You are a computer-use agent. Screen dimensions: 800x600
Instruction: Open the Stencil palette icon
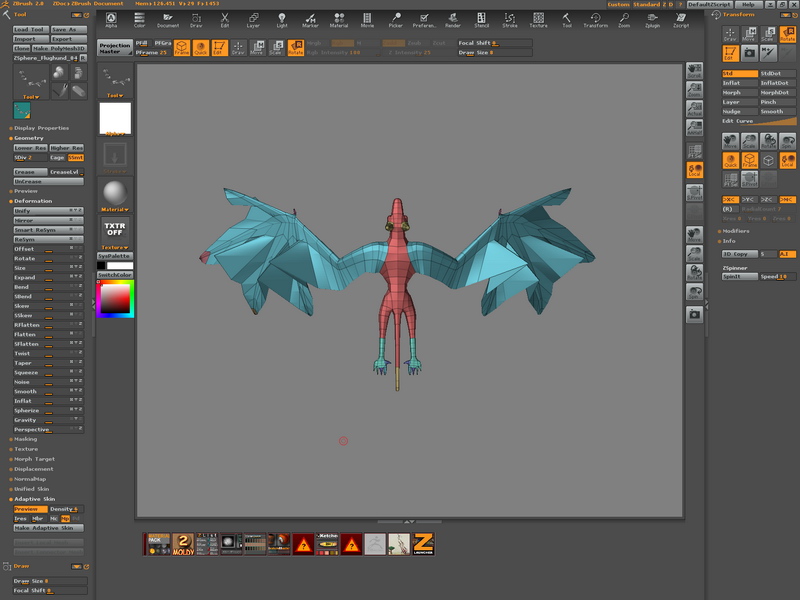point(481,19)
